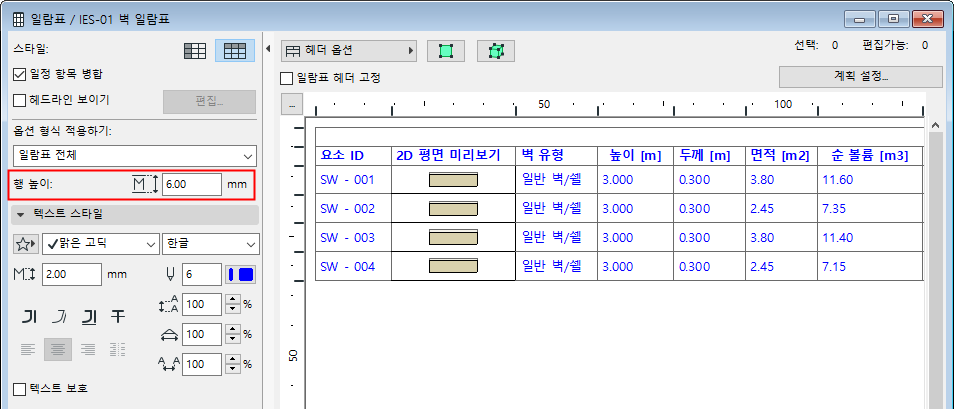
Task: Click the line spacing percent stepper
Action: coord(232,304)
